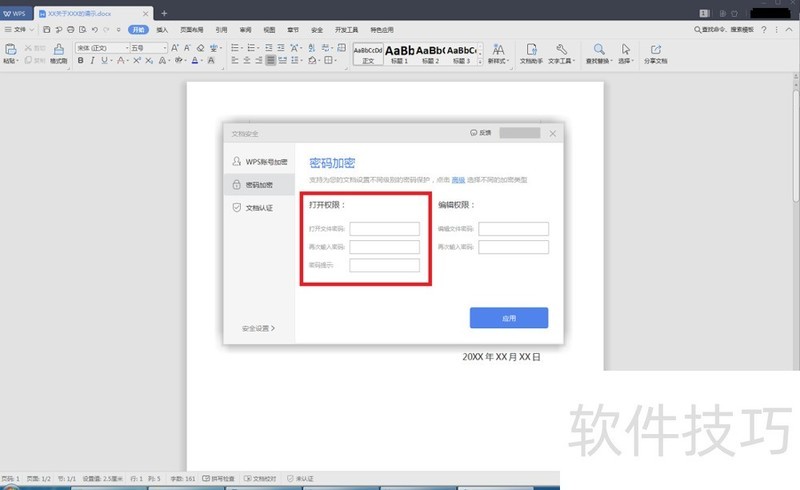Select WPS账号加密 in the dialog sidebar
Viewport: 800px width, 490px height.
tap(260, 161)
